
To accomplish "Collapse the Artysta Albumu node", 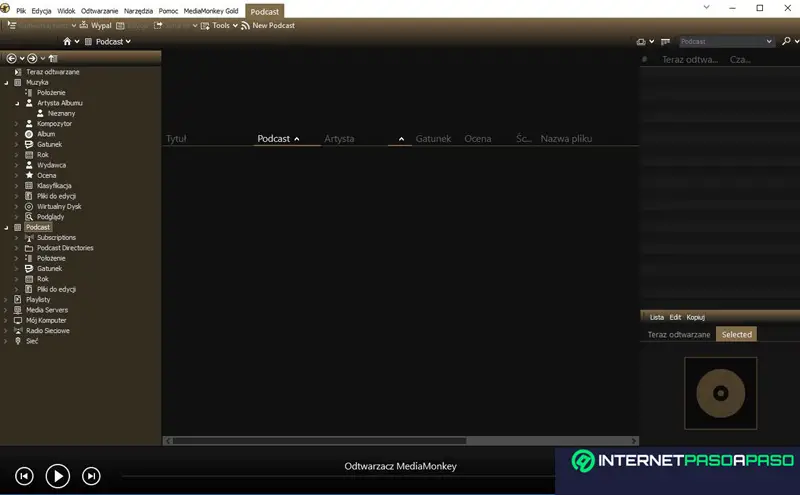I will 17,103.
